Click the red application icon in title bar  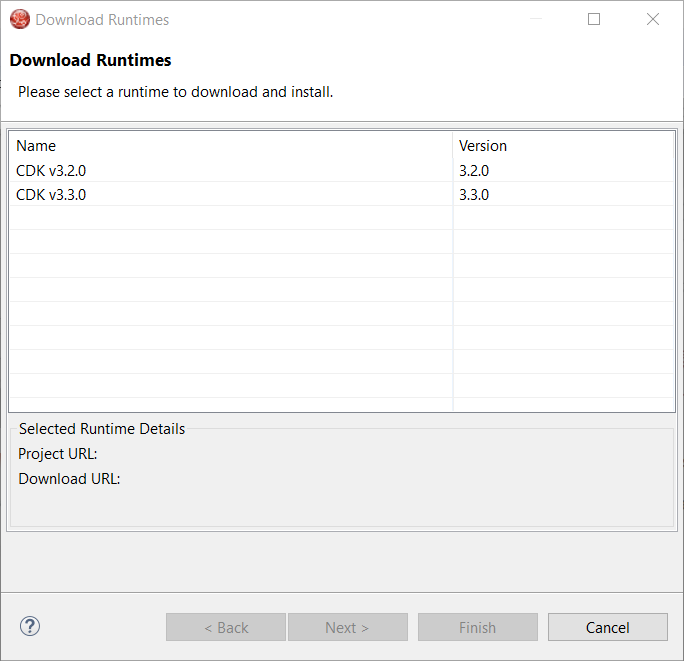click(19, 19)
